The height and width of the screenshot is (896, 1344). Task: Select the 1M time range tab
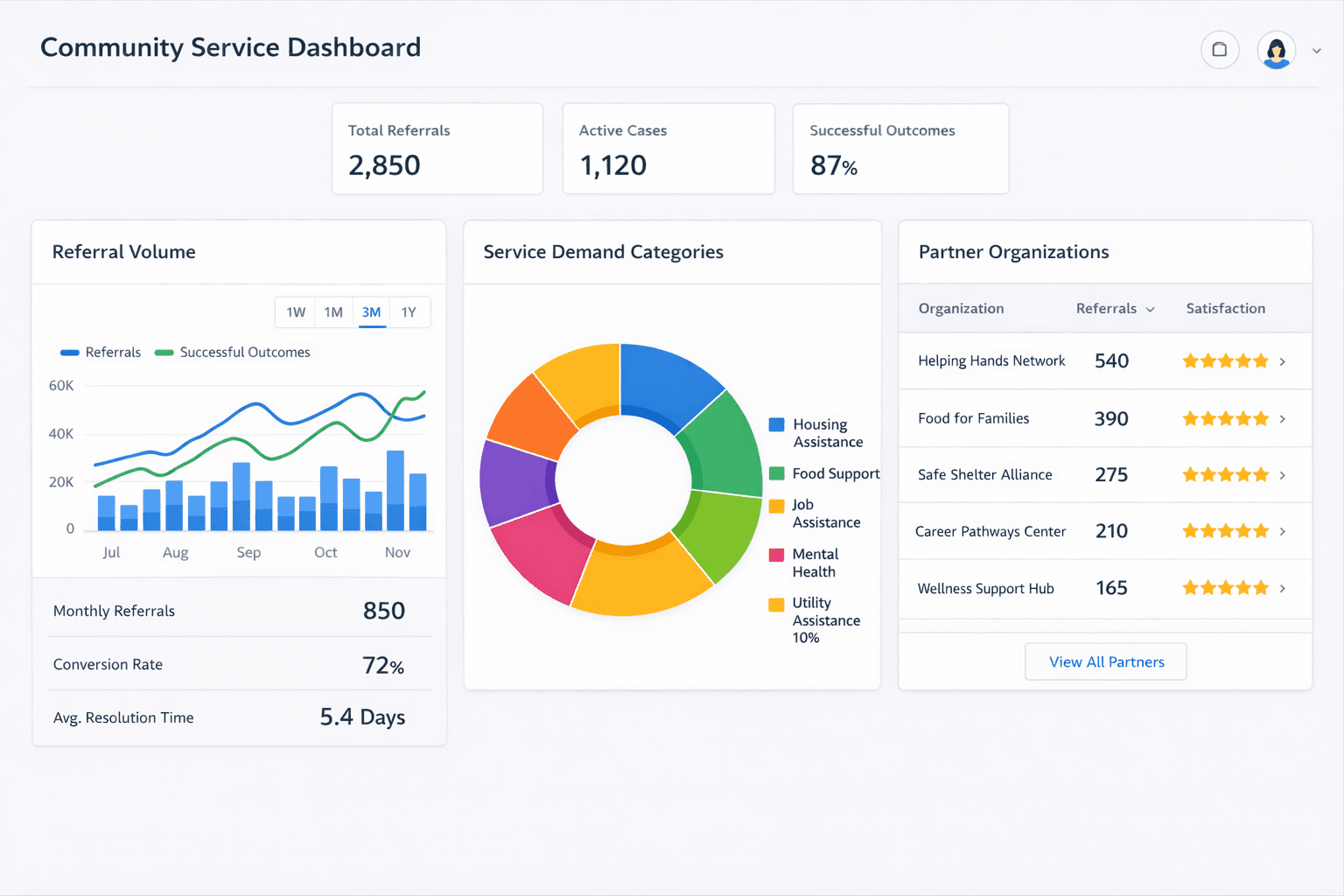point(333,311)
